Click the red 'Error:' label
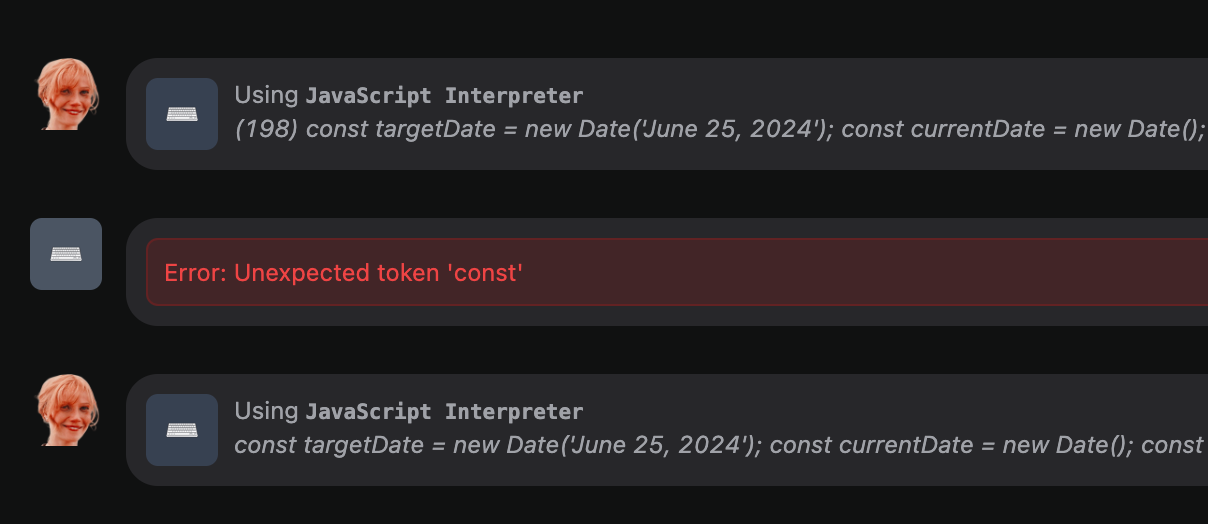The width and height of the screenshot is (1208, 524). pyautogui.click(x=195, y=273)
